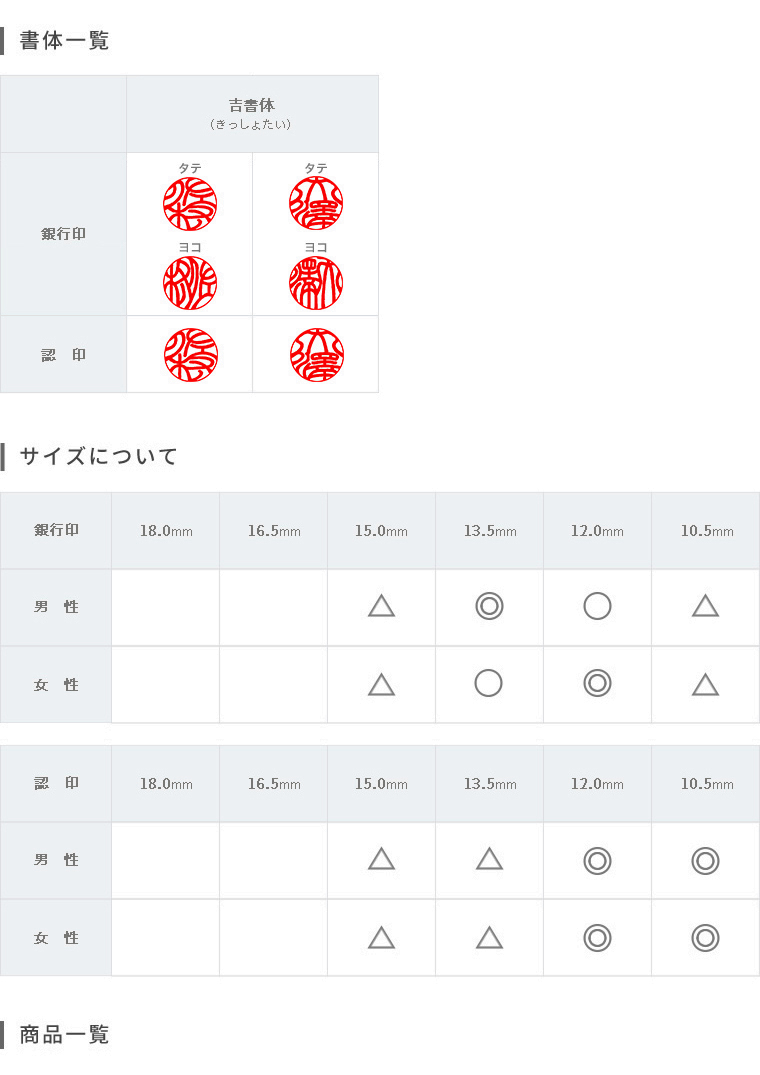
Task: Click the first タテ bank seal sample
Action: 190,204
